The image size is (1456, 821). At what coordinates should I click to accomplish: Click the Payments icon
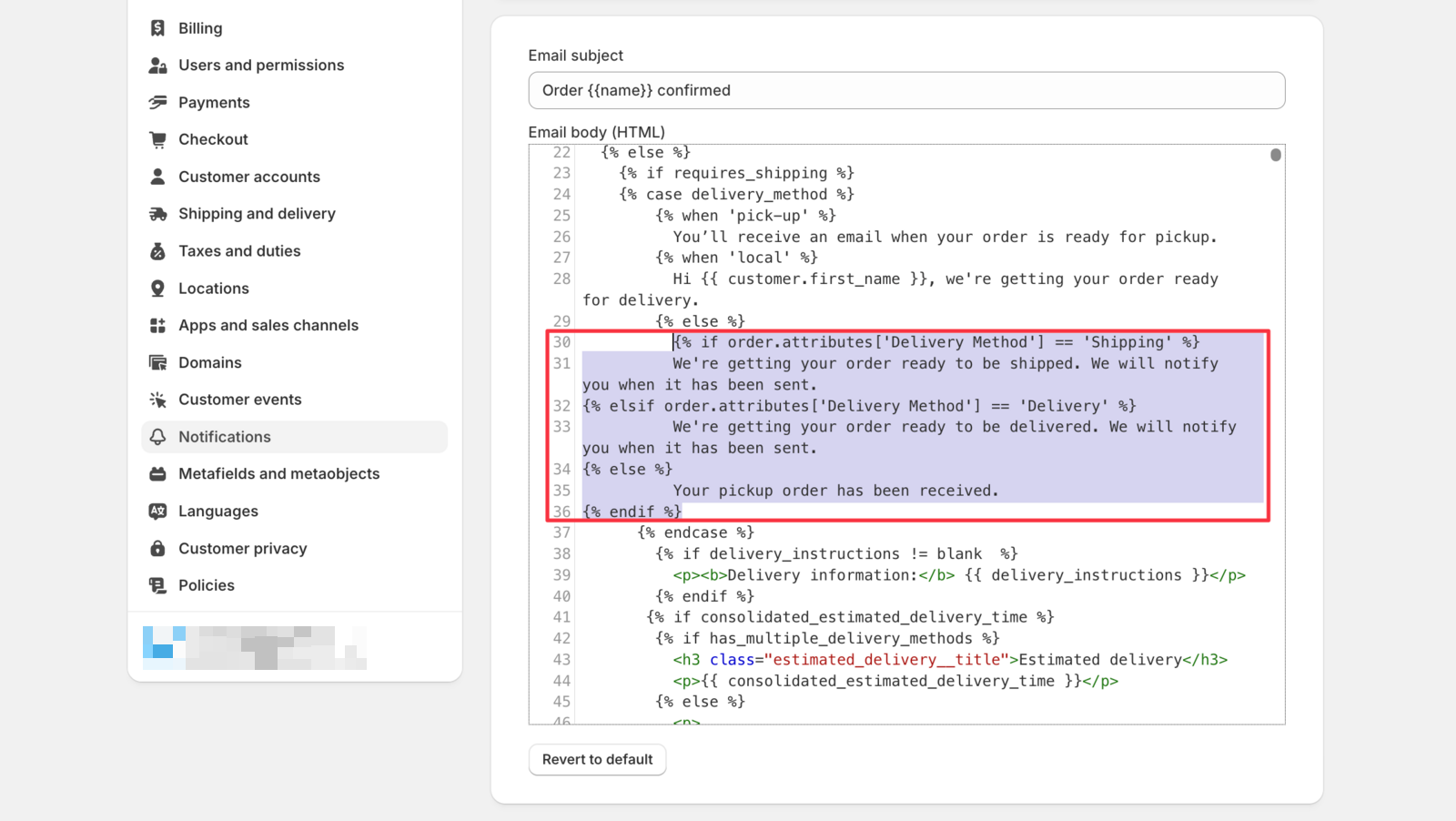coord(157,103)
